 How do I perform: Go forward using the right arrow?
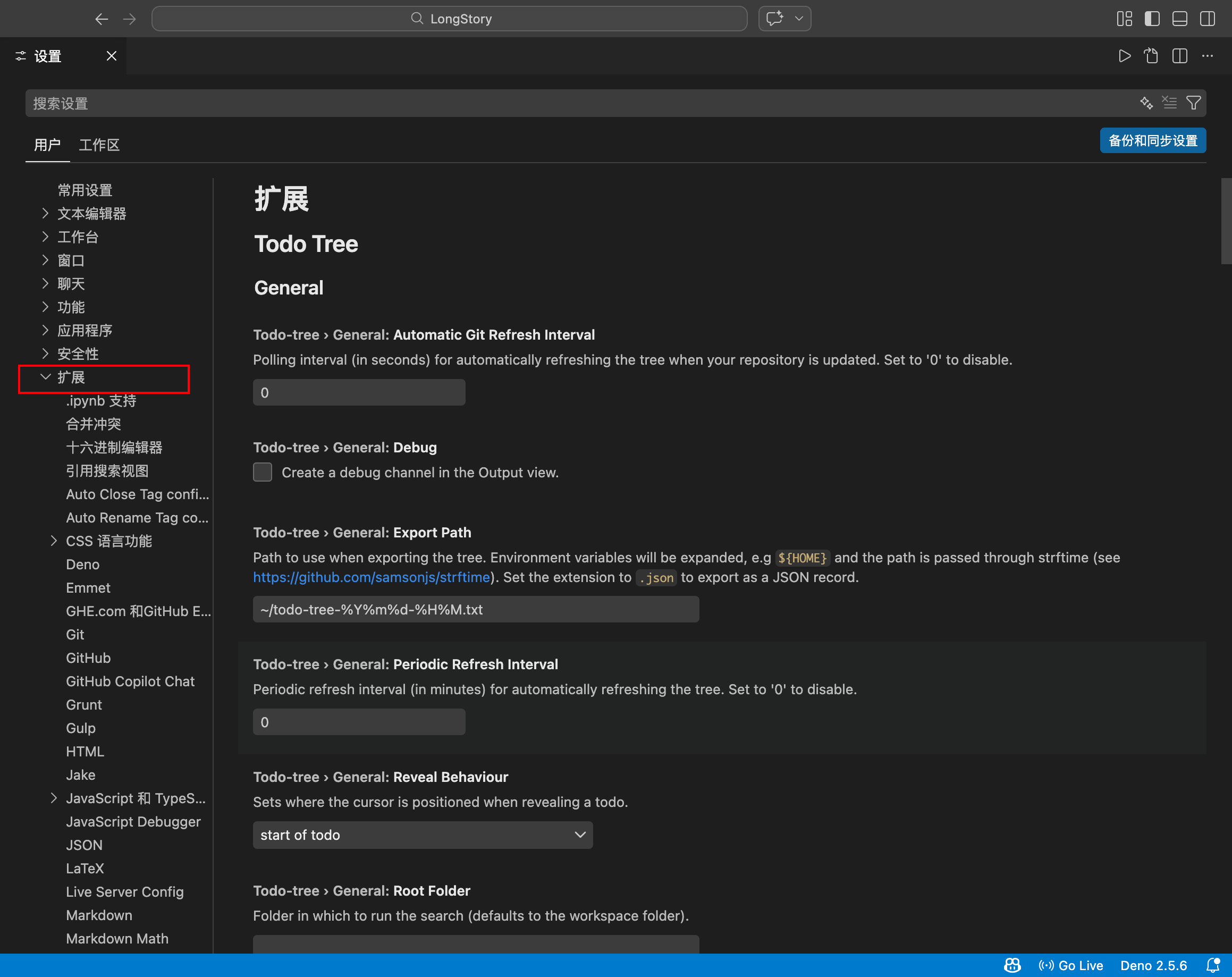click(x=130, y=19)
